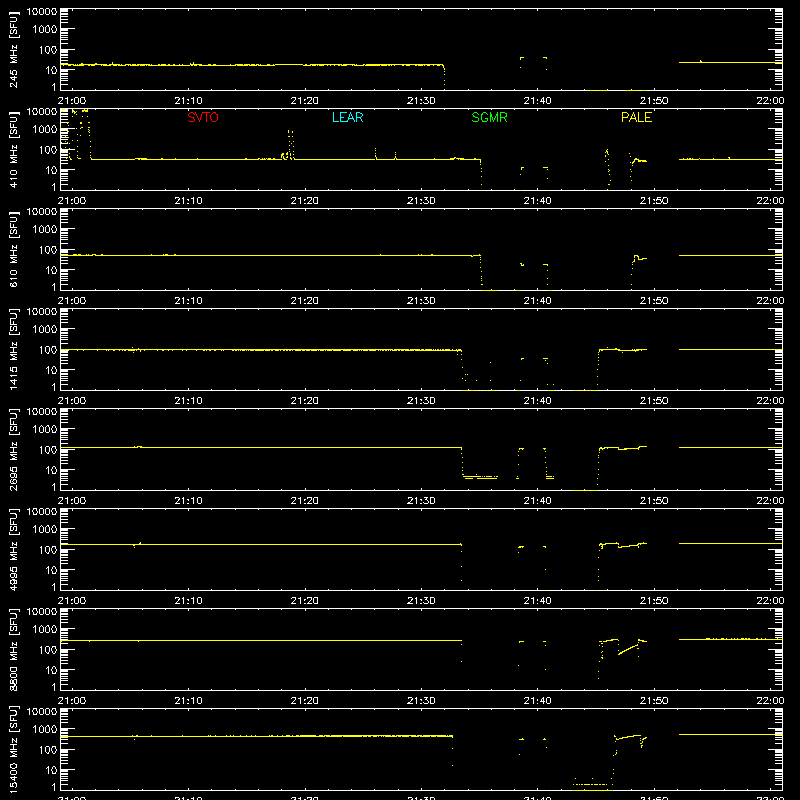800x800 pixels.
Task: Click 22:00 tick label under 4995 MHz panel
Action: (770, 601)
